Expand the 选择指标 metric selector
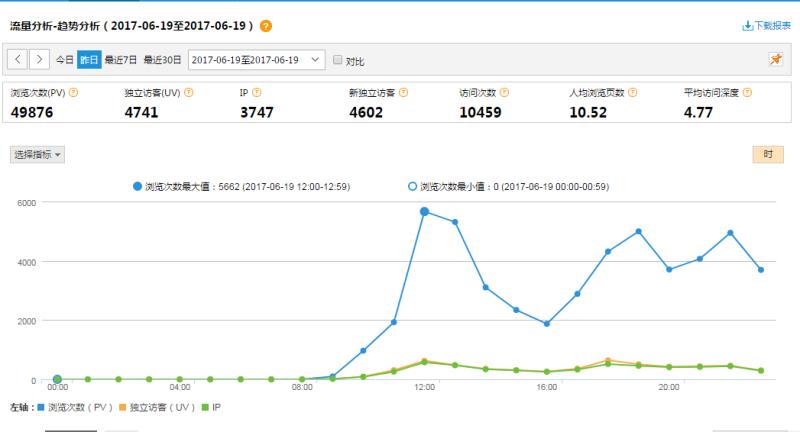 pyautogui.click(x=38, y=154)
